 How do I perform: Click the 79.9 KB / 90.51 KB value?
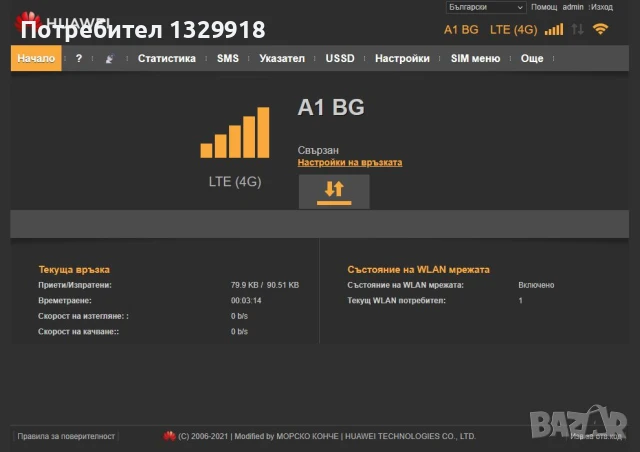click(x=265, y=285)
